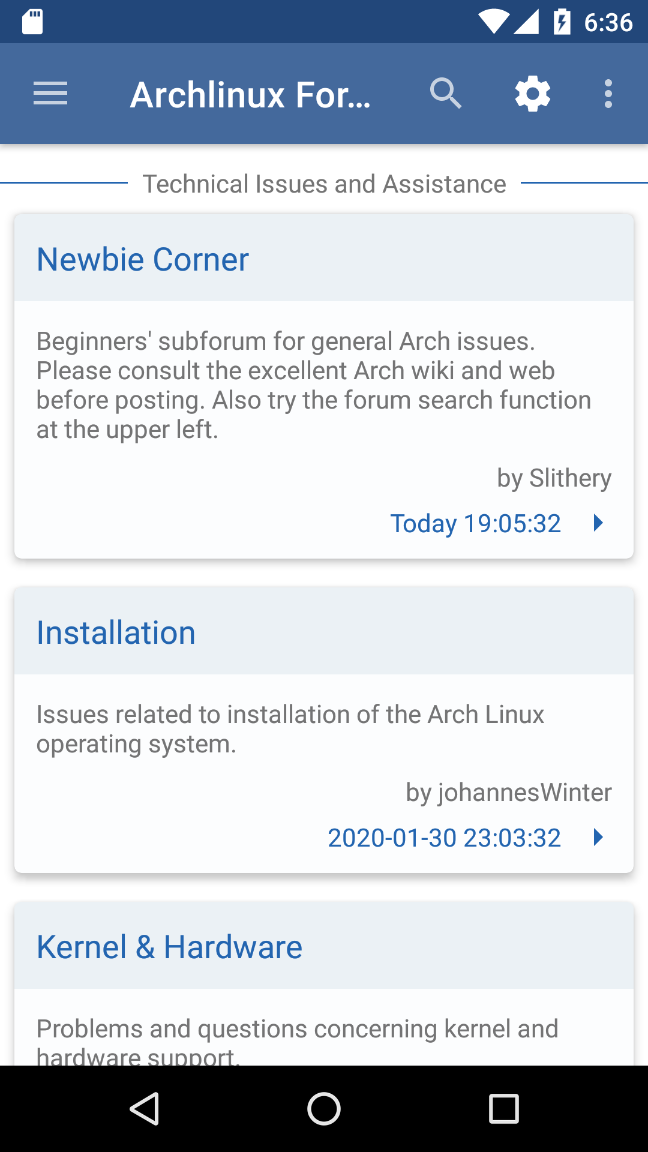Tap the search magnifier icon

pyautogui.click(x=445, y=94)
